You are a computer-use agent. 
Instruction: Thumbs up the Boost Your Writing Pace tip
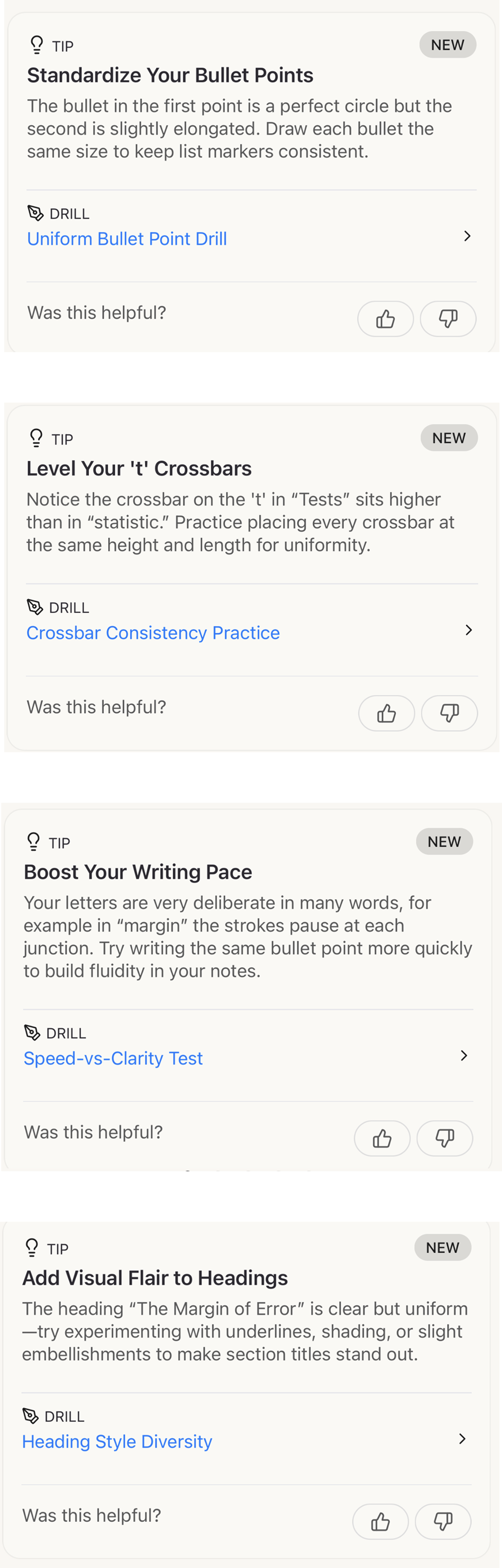pyautogui.click(x=382, y=1138)
